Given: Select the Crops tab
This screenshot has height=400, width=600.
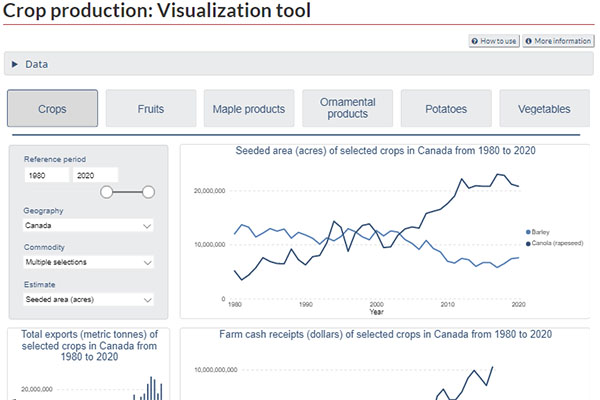Looking at the screenshot, I should 52,108.
